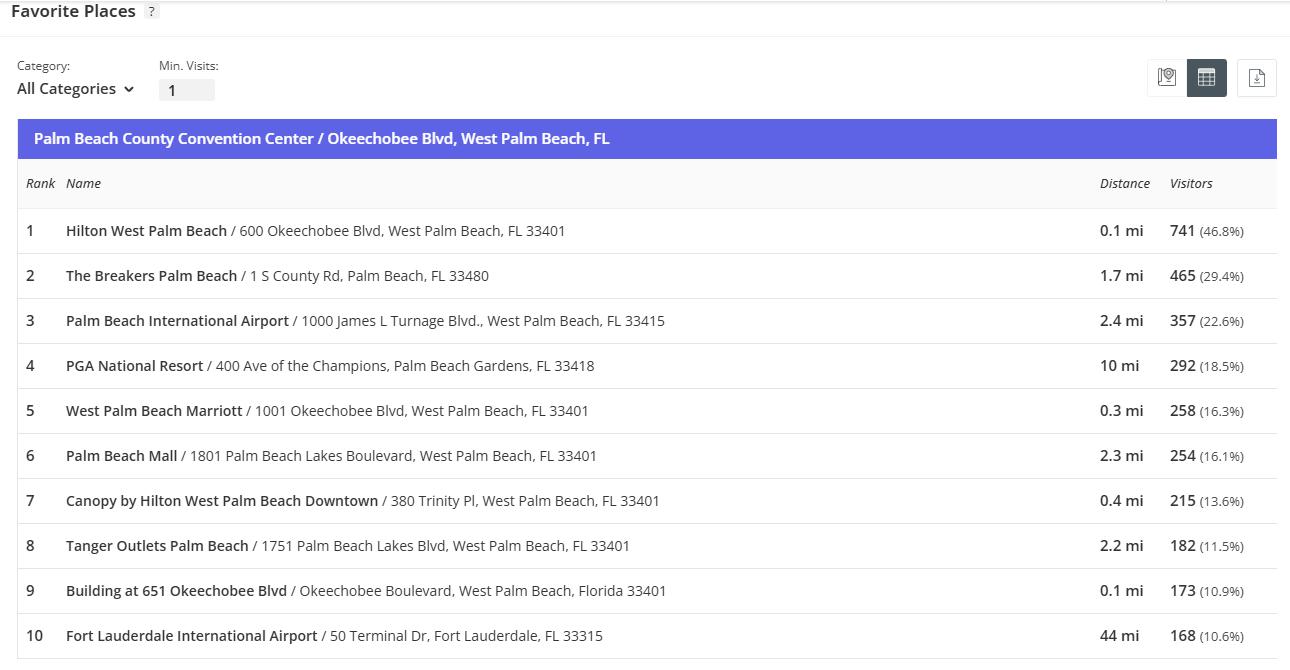Open the PGA National Resort entry

click(x=135, y=366)
